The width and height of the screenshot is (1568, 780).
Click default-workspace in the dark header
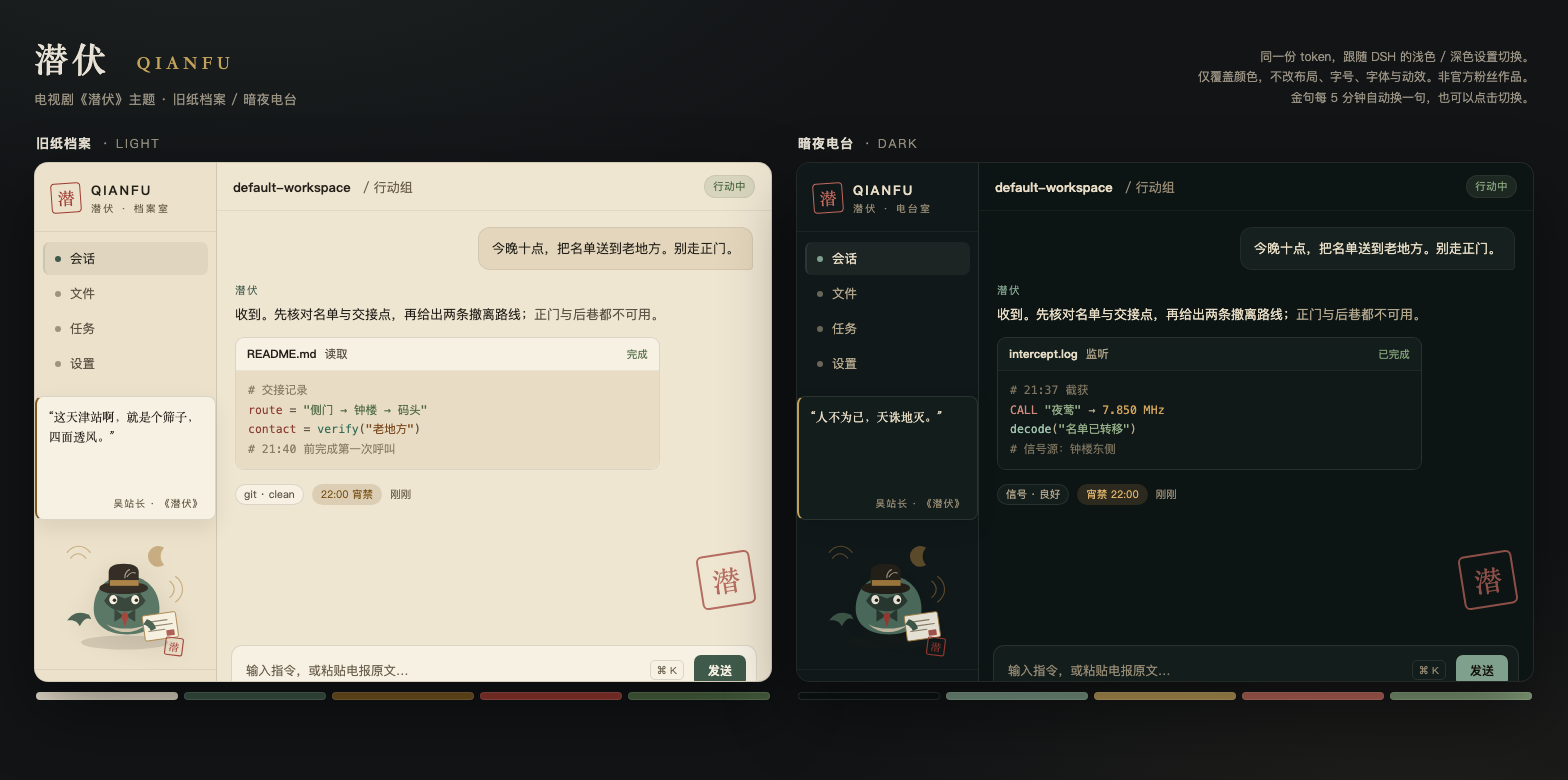[1054, 187]
